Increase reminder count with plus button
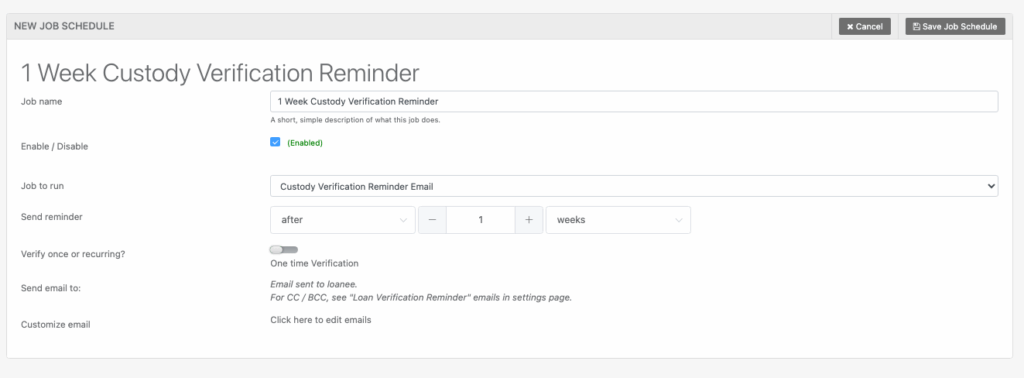The width and height of the screenshot is (1024, 378). click(x=529, y=220)
